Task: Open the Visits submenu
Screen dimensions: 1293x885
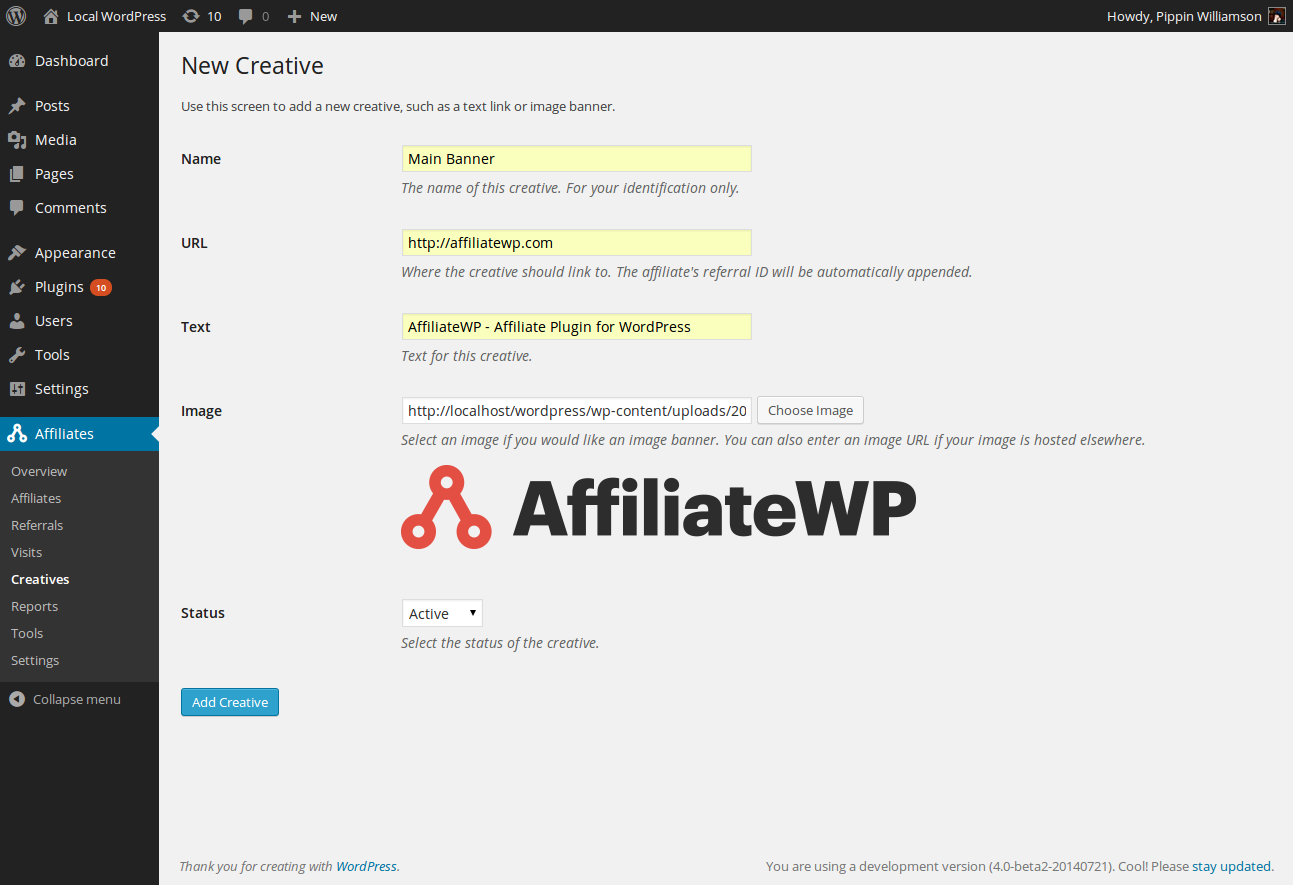Action: coord(27,552)
